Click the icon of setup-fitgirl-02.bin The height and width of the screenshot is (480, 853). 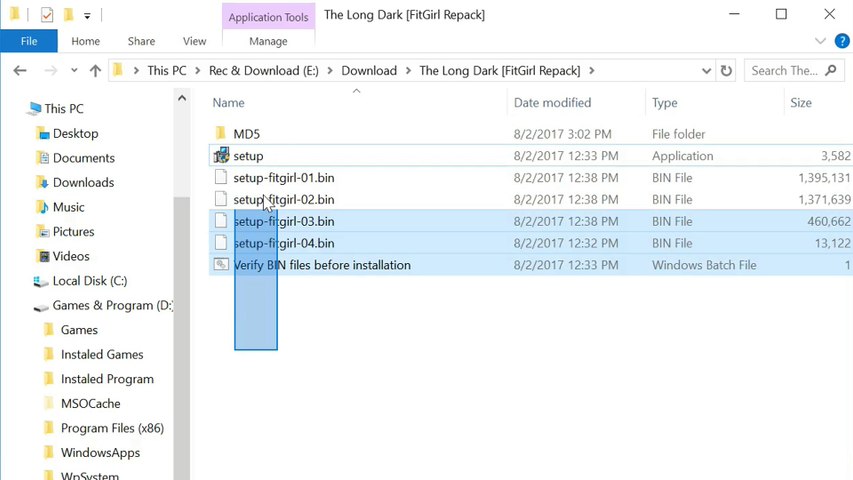click(220, 199)
